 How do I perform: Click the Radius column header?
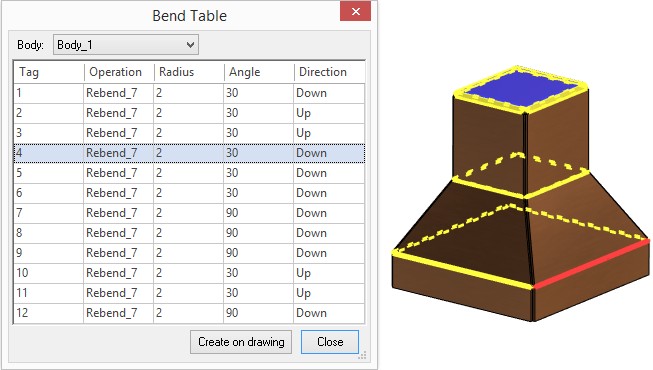click(x=189, y=72)
